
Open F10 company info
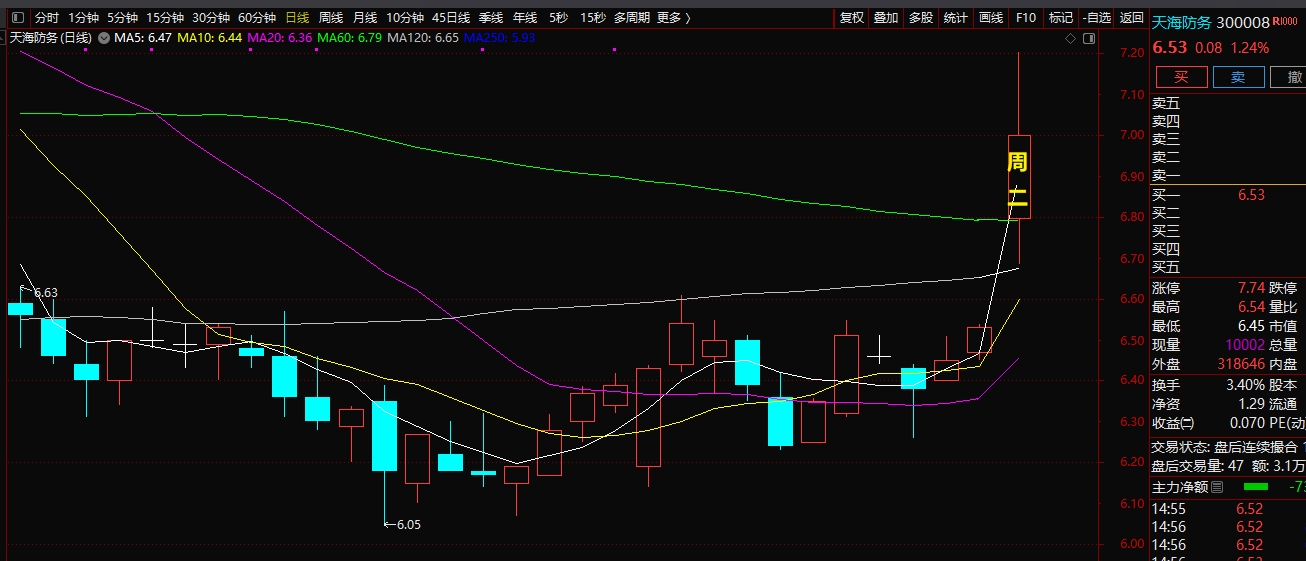coord(1025,18)
